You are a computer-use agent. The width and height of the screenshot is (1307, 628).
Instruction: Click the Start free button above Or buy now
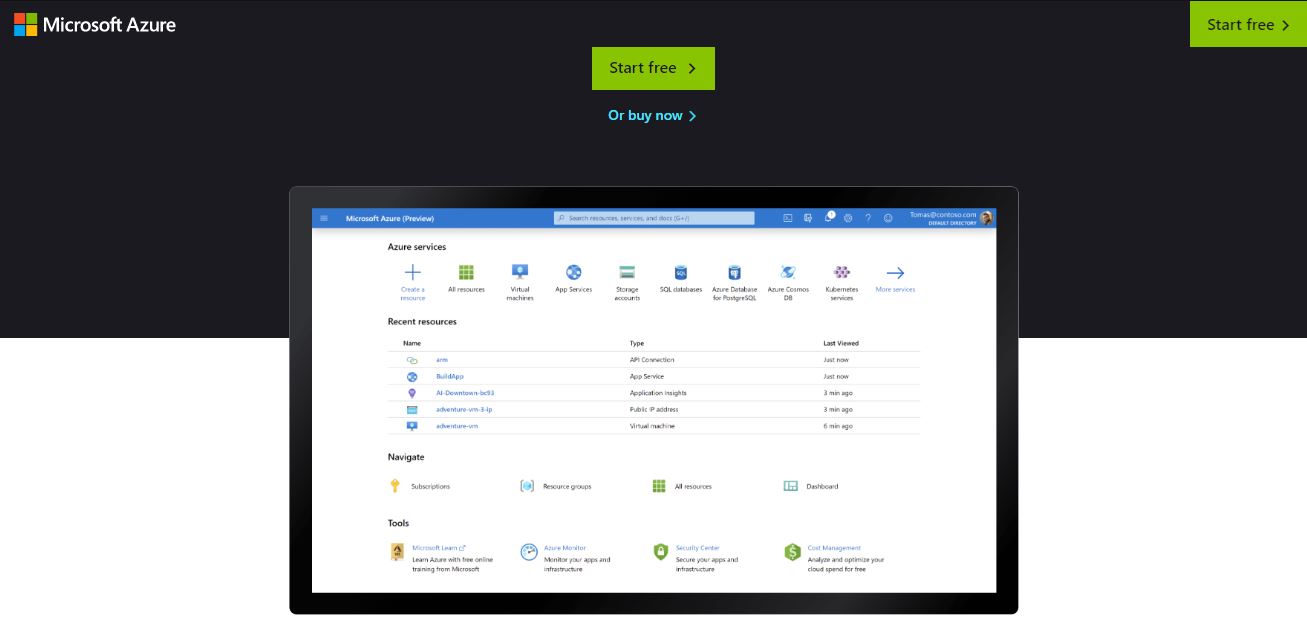point(653,68)
